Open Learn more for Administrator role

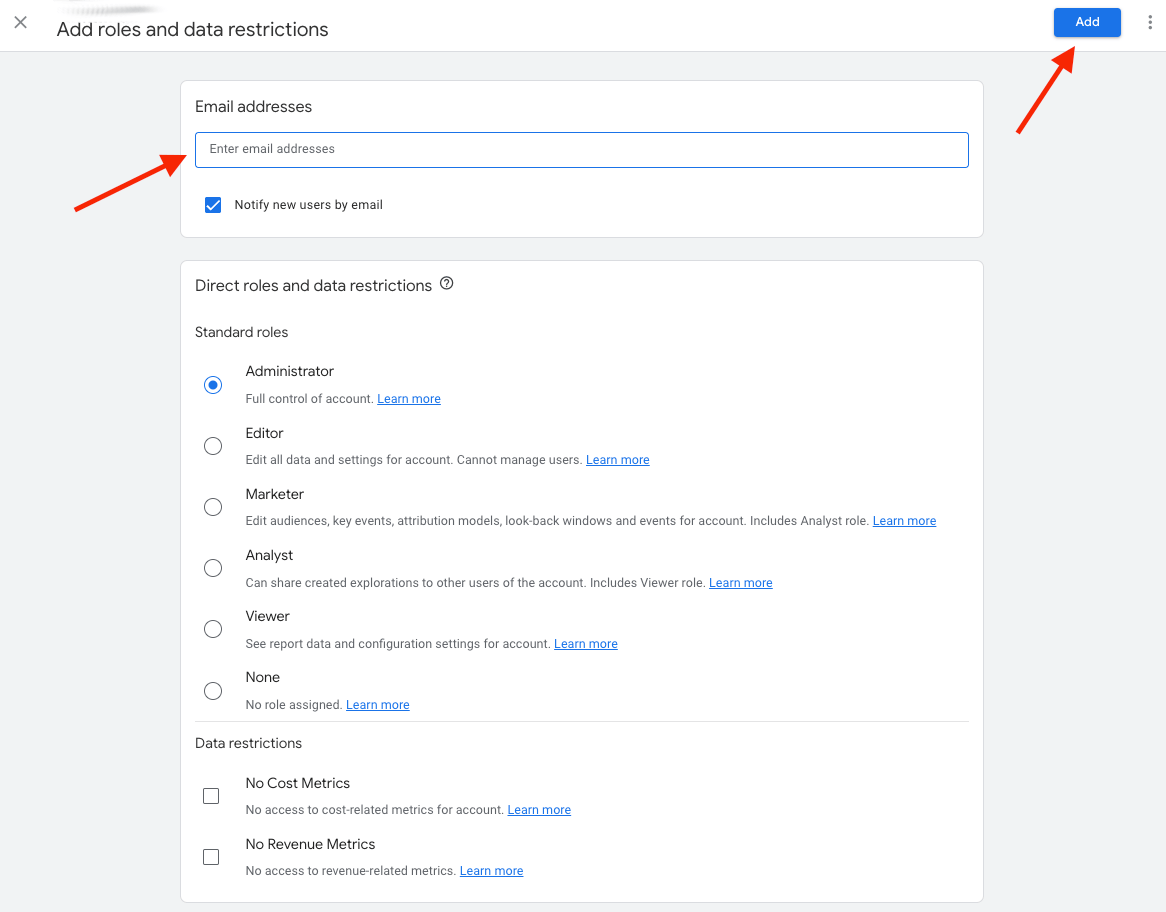tap(409, 399)
